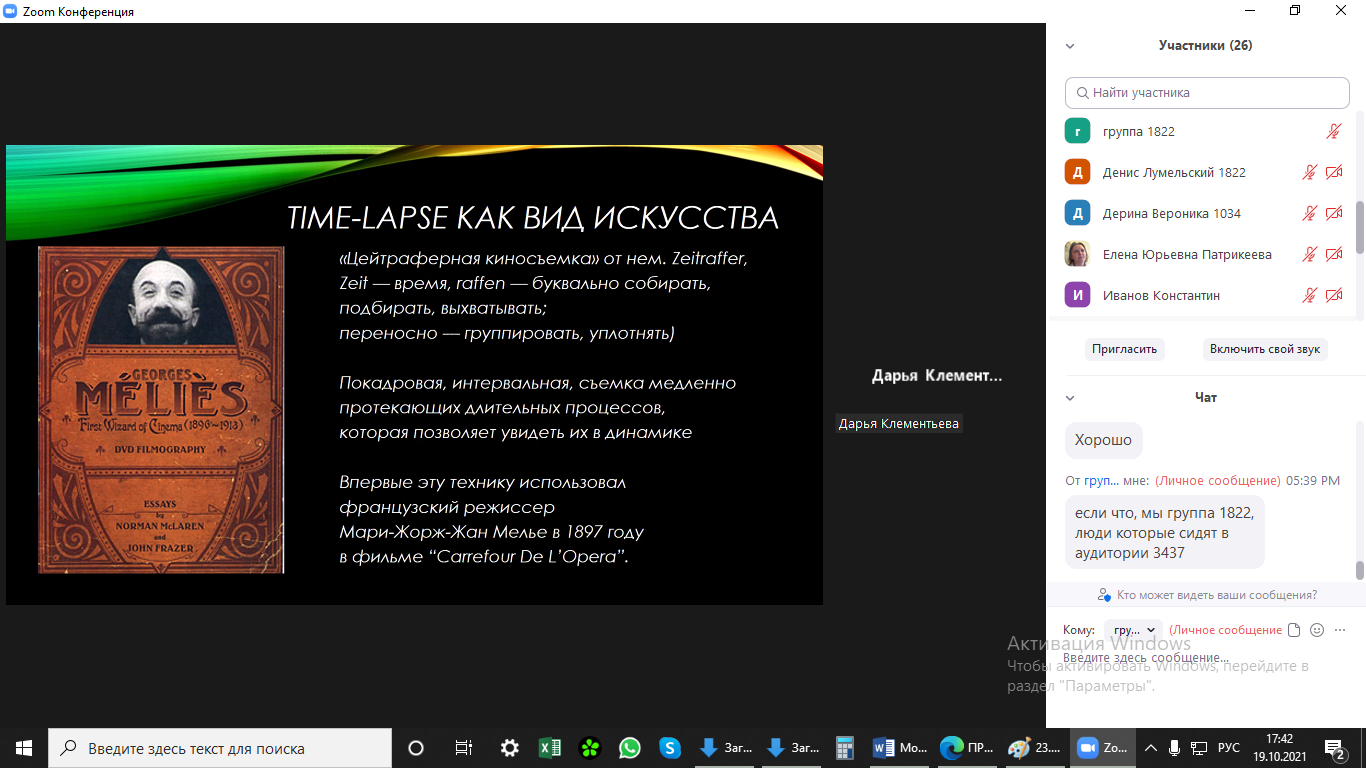Screen dimensions: 1366x768
Task: Click the file attachment icon in chat
Action: 1294,630
